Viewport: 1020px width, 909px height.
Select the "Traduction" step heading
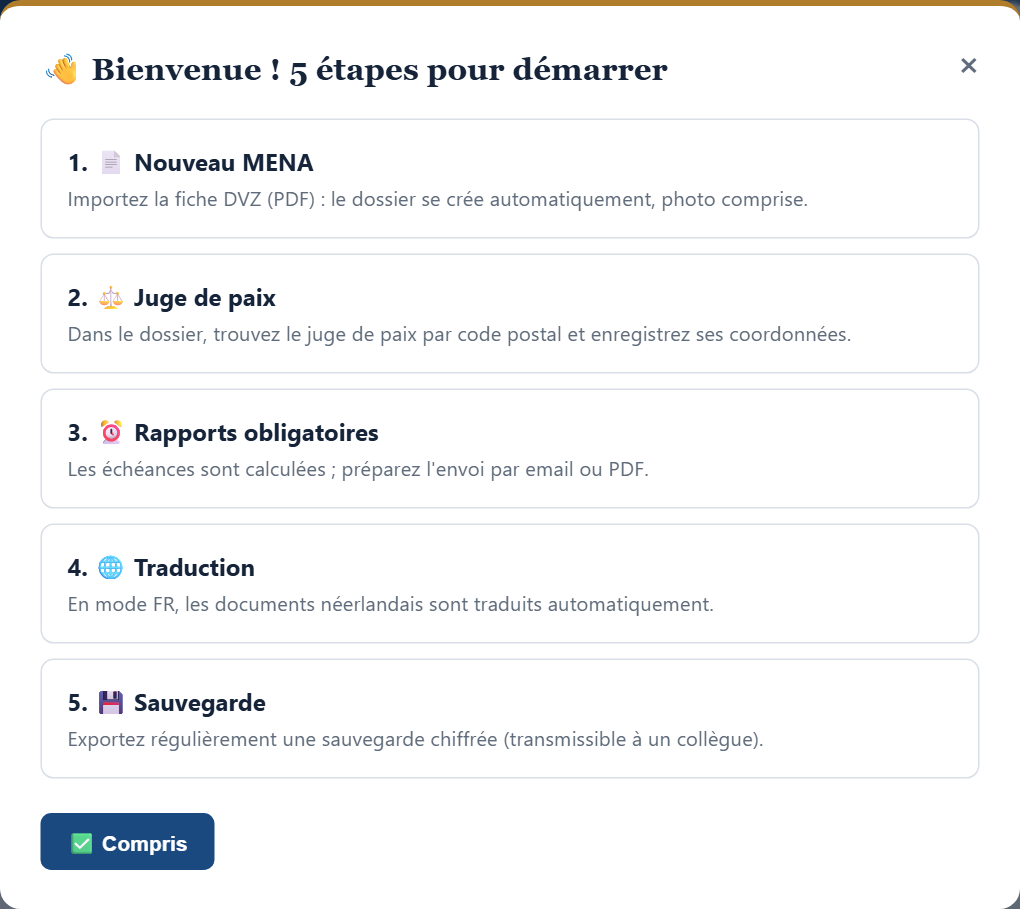click(194, 568)
